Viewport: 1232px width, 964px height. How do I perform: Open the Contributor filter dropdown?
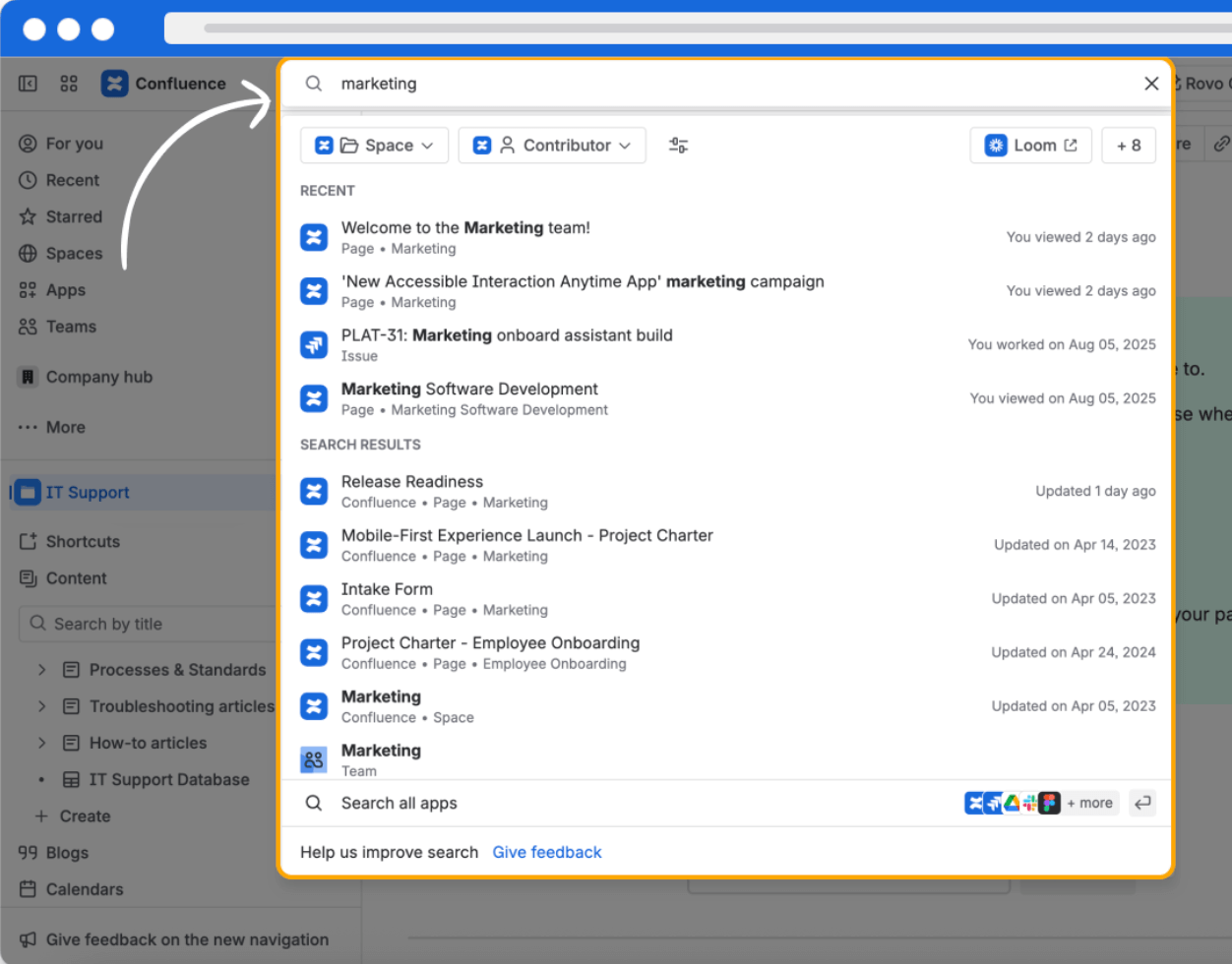point(552,146)
